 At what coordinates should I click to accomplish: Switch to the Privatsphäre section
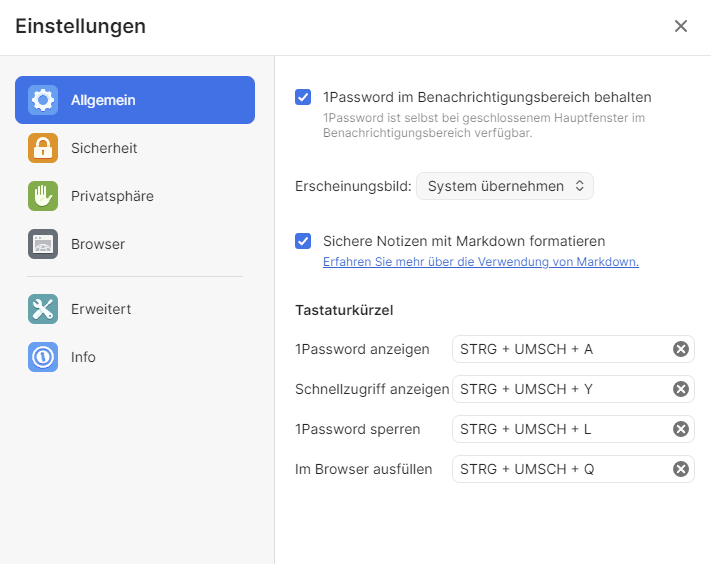112,196
